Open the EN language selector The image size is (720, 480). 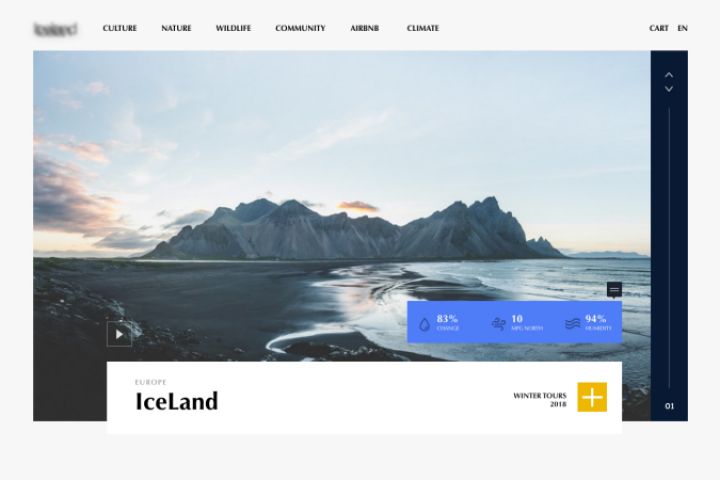coord(682,28)
